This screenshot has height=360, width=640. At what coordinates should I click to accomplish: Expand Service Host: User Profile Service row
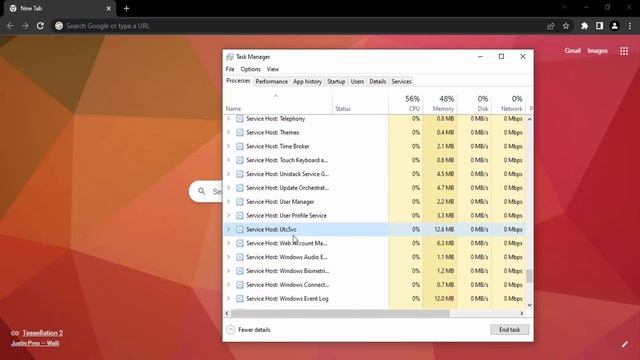(229, 216)
